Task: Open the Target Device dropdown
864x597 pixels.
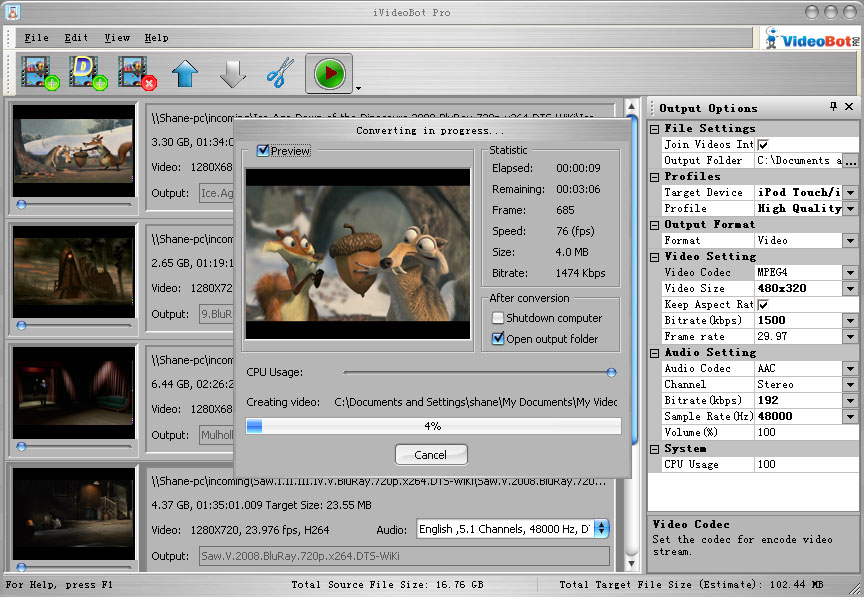Action: point(851,192)
